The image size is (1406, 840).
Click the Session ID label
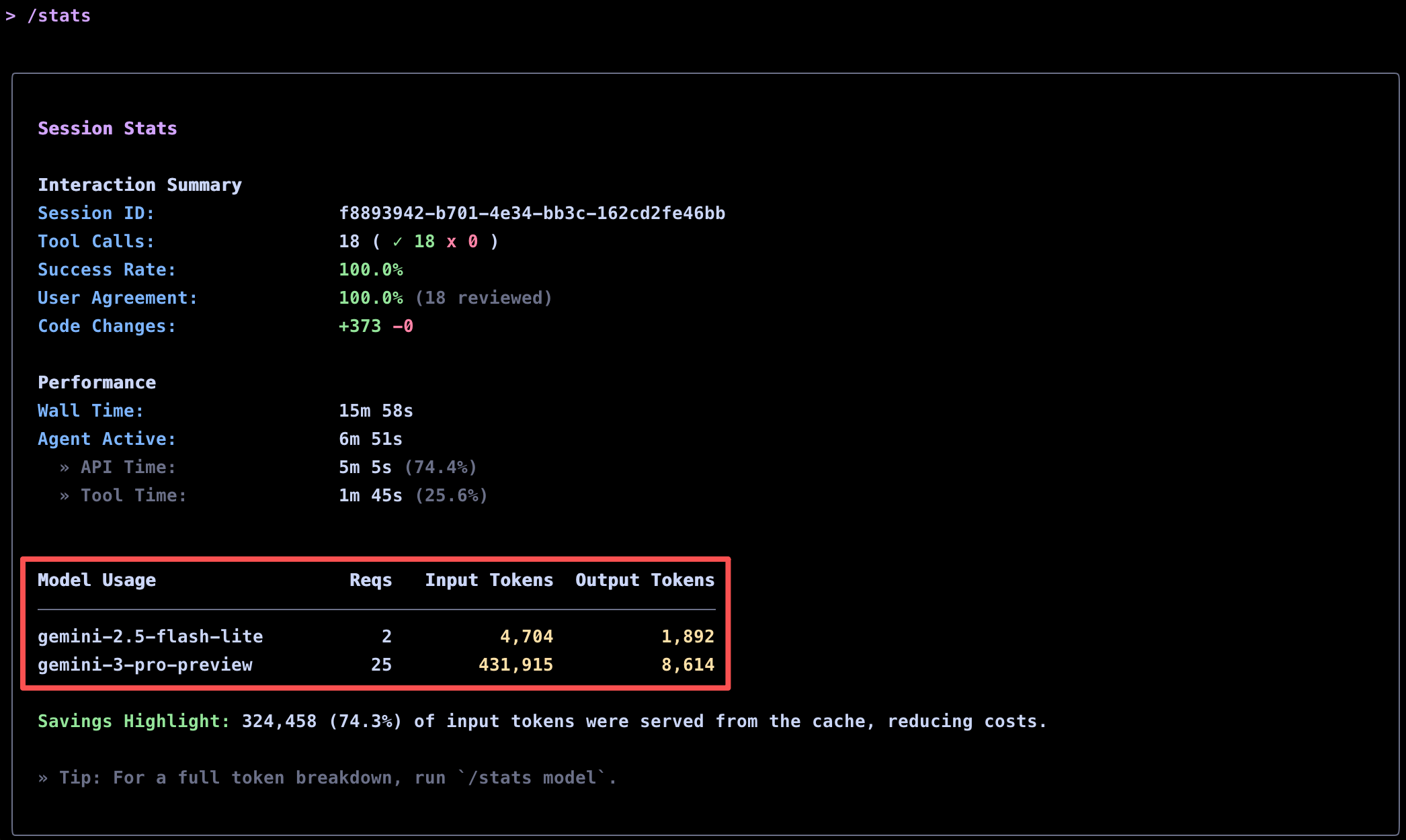96,214
